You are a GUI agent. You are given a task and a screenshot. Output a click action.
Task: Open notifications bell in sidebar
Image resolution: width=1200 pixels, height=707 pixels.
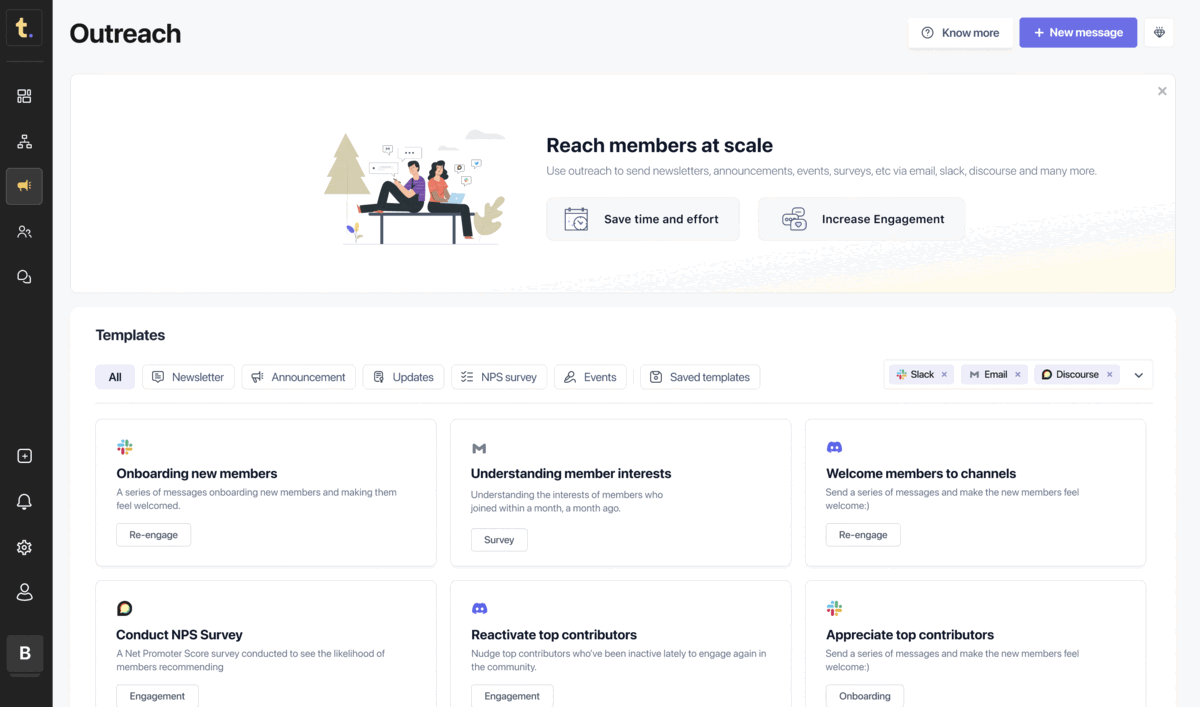click(24, 502)
